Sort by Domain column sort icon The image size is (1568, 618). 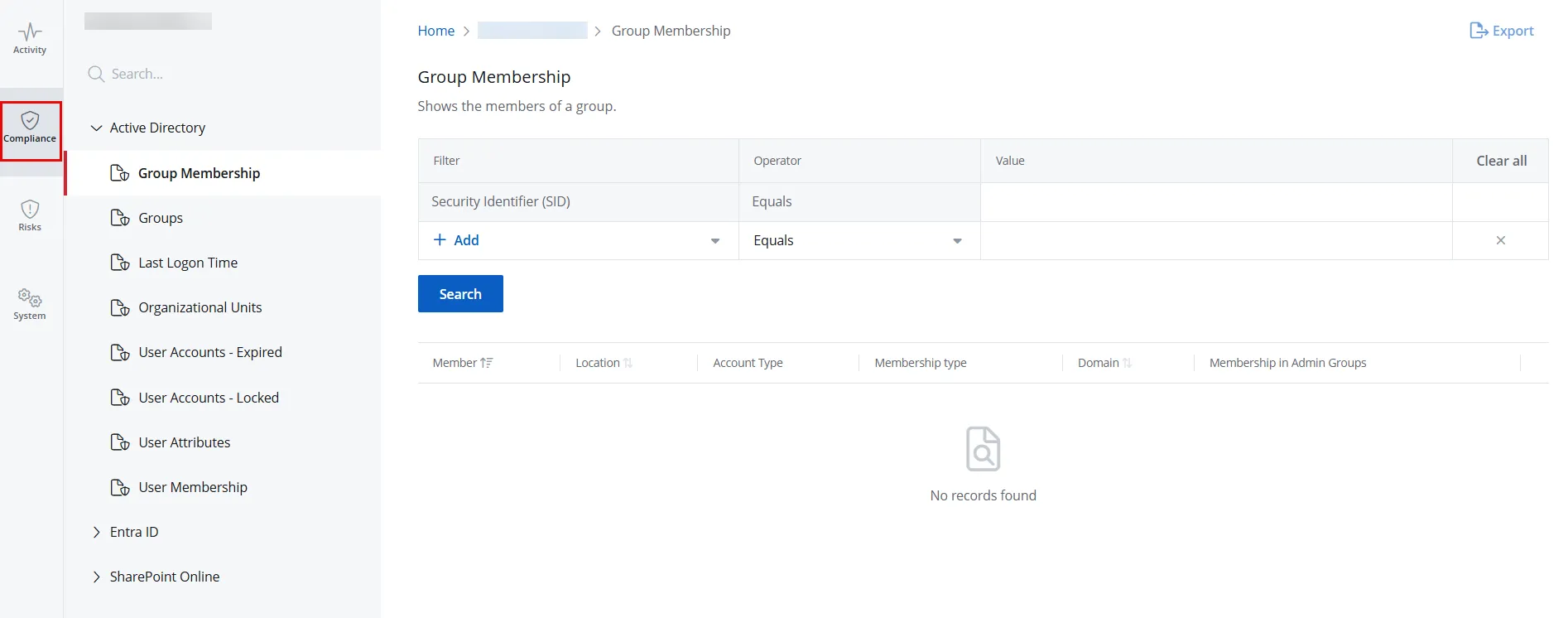(1127, 363)
